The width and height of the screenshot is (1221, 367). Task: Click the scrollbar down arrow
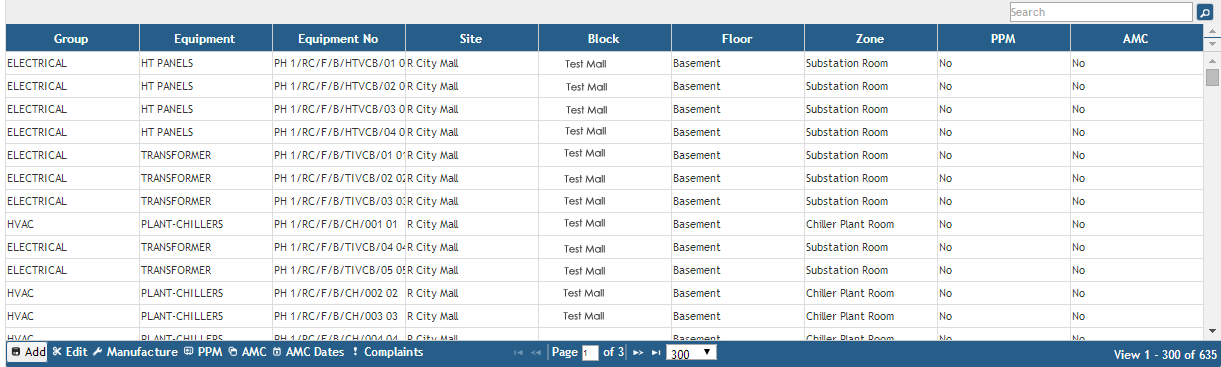(1213, 330)
